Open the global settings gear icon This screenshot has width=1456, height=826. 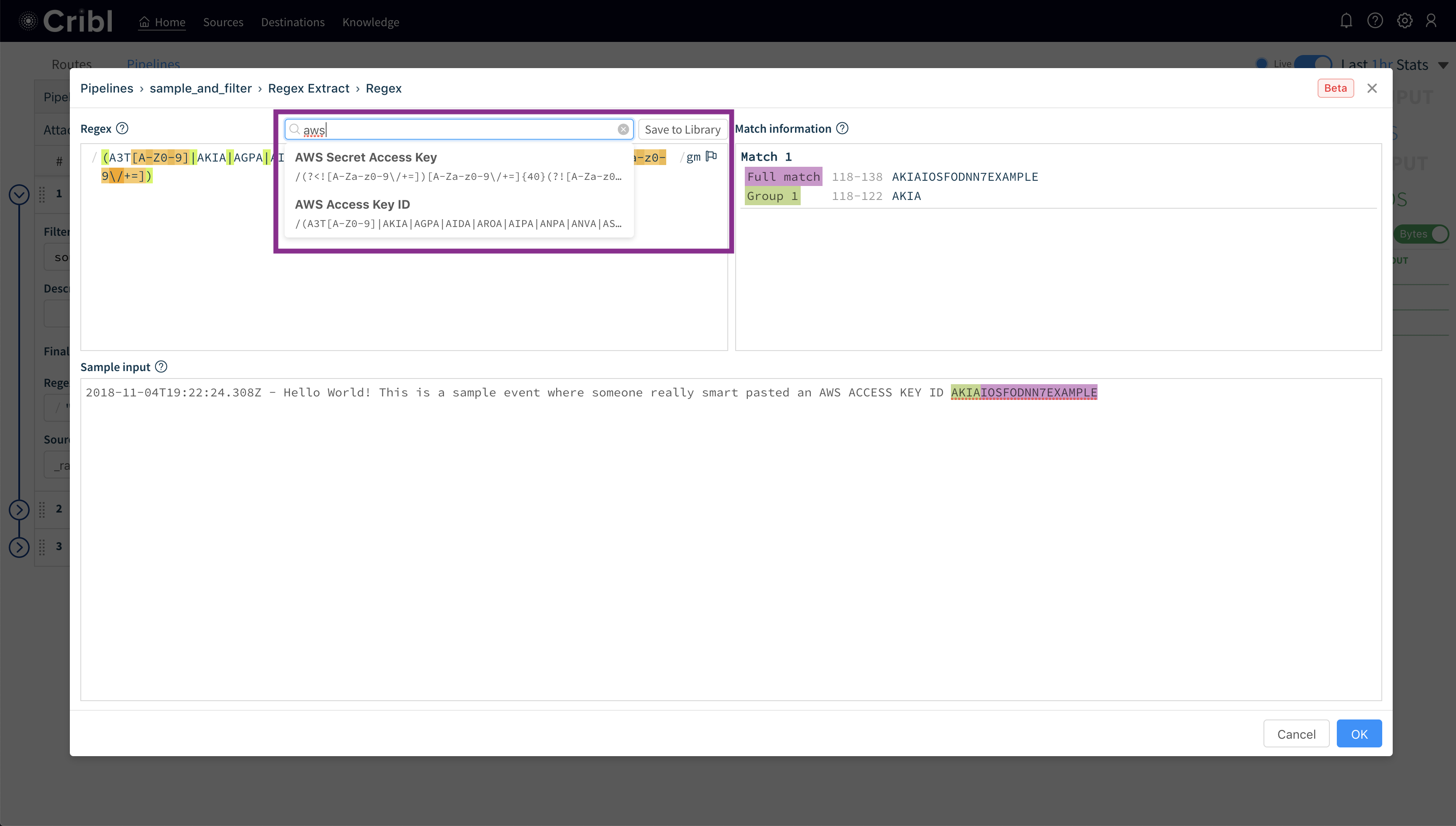pyautogui.click(x=1404, y=21)
